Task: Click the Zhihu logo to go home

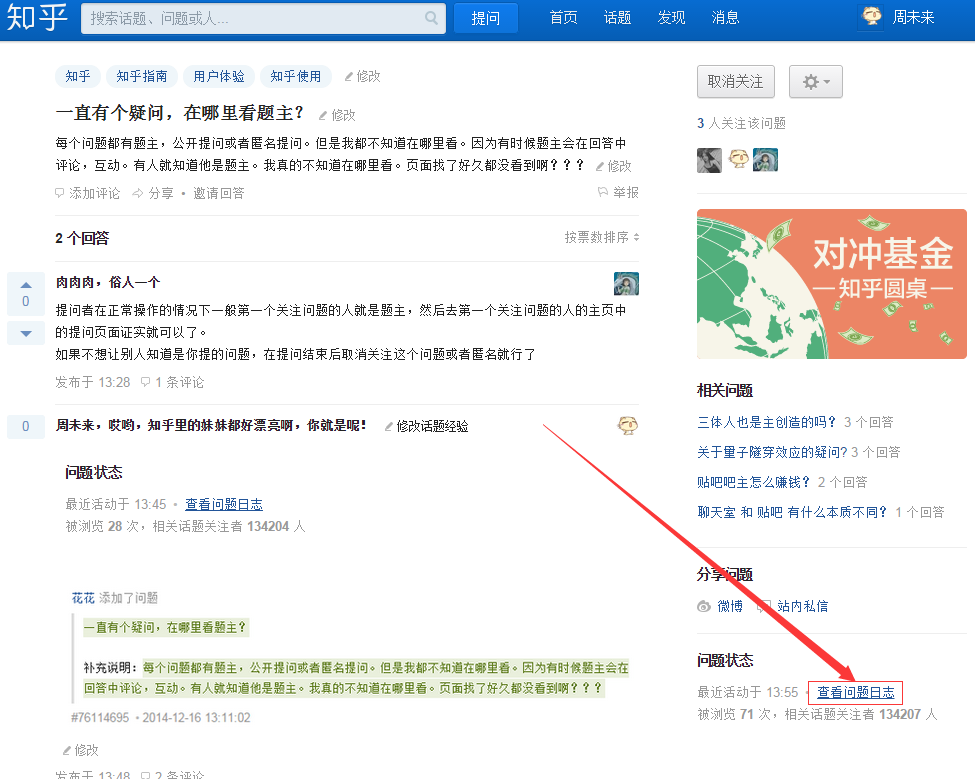Action: point(37,19)
